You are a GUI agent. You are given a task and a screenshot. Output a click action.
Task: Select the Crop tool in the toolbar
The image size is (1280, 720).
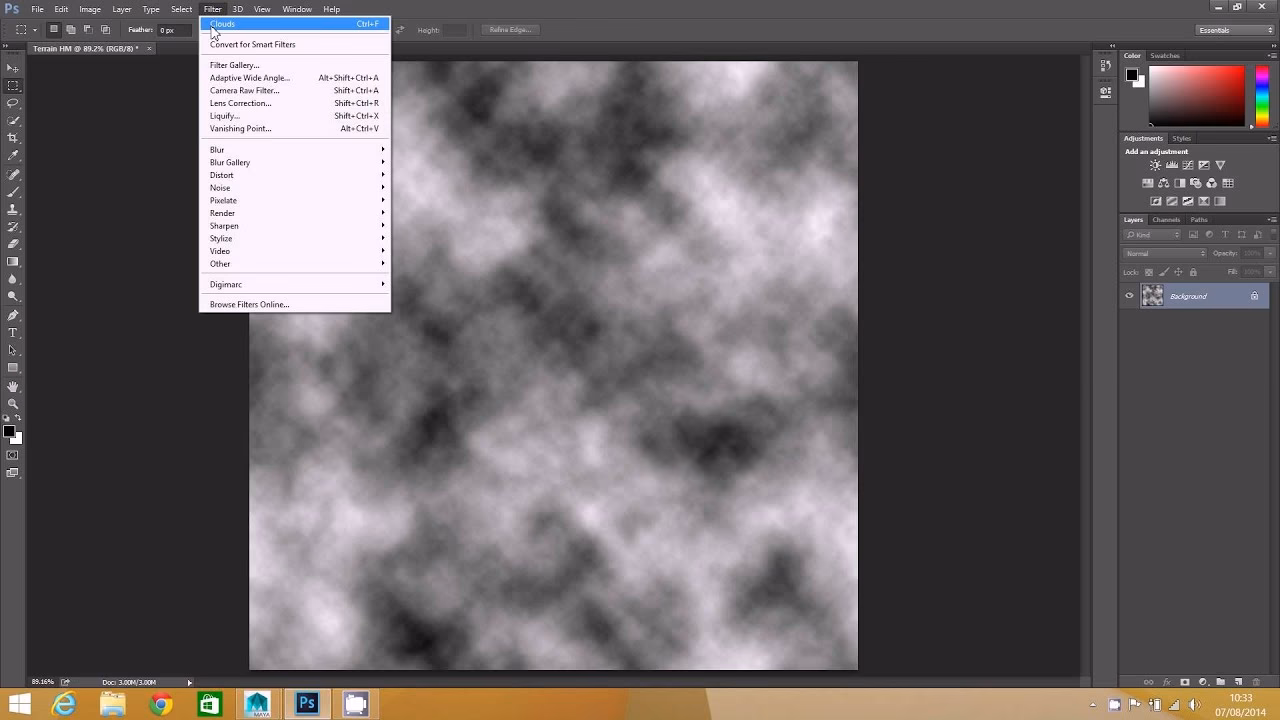coord(12,137)
